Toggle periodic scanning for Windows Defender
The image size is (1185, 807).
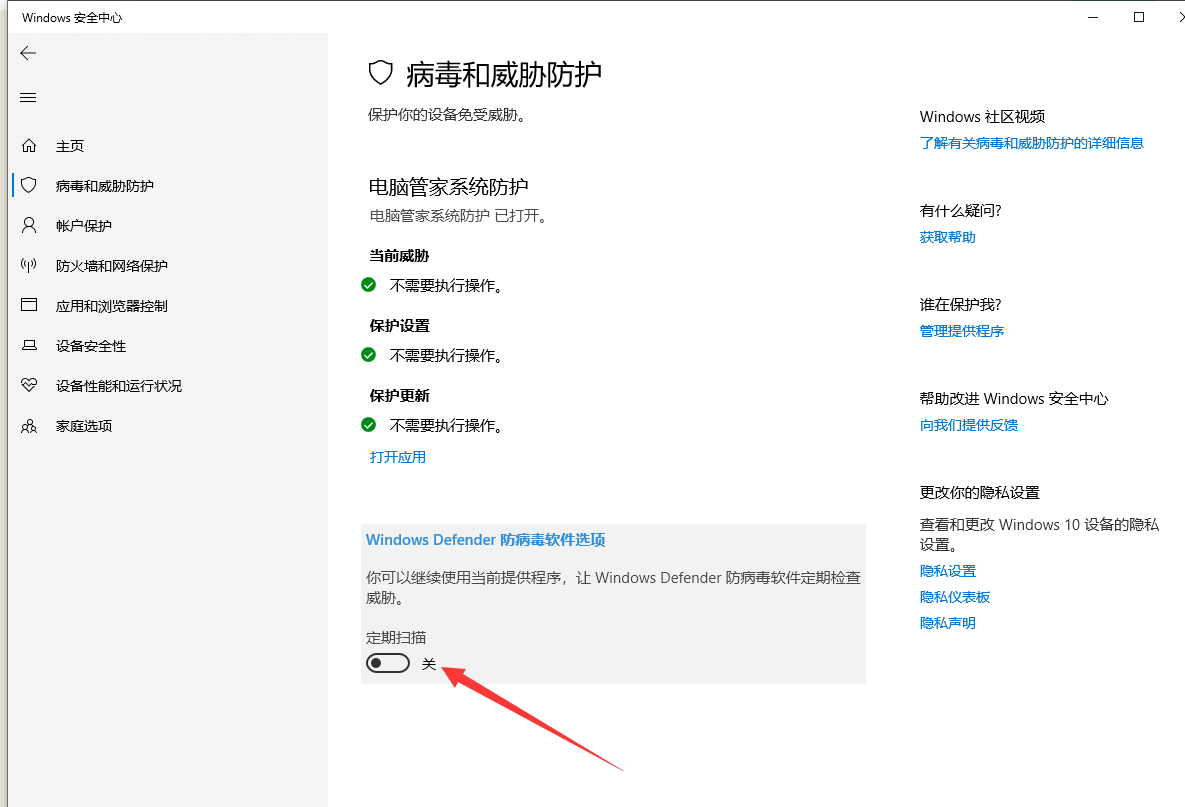click(x=387, y=662)
